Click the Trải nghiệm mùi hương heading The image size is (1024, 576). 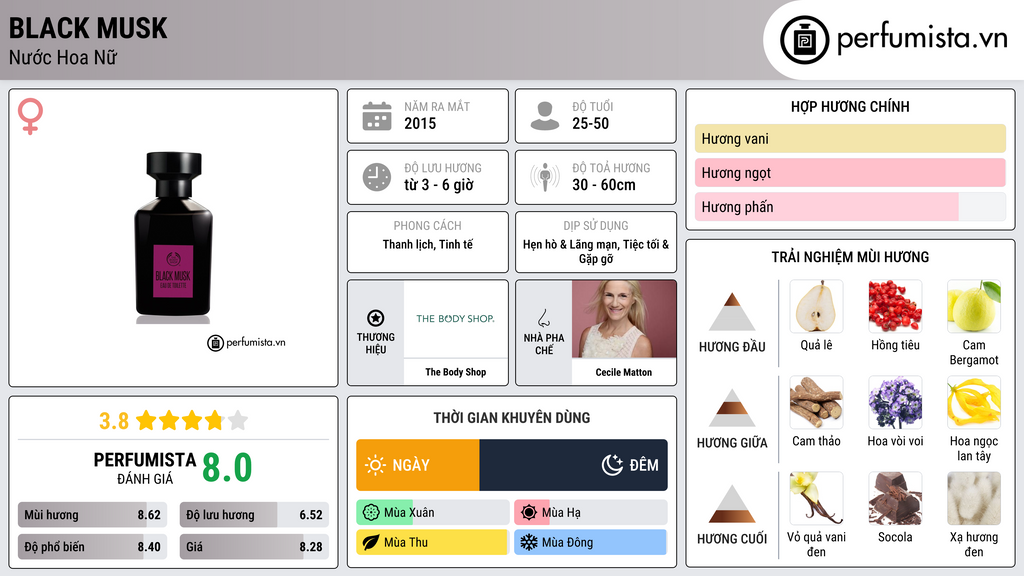[850, 257]
